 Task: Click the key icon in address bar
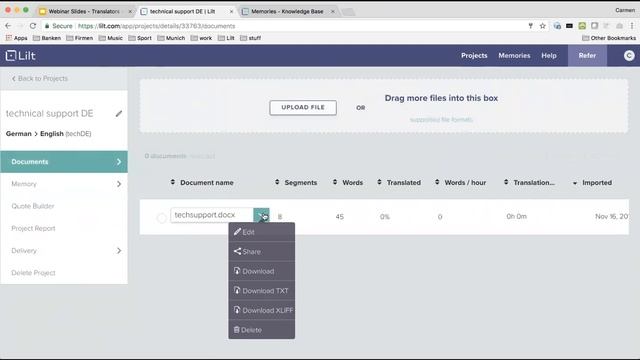click(530, 26)
